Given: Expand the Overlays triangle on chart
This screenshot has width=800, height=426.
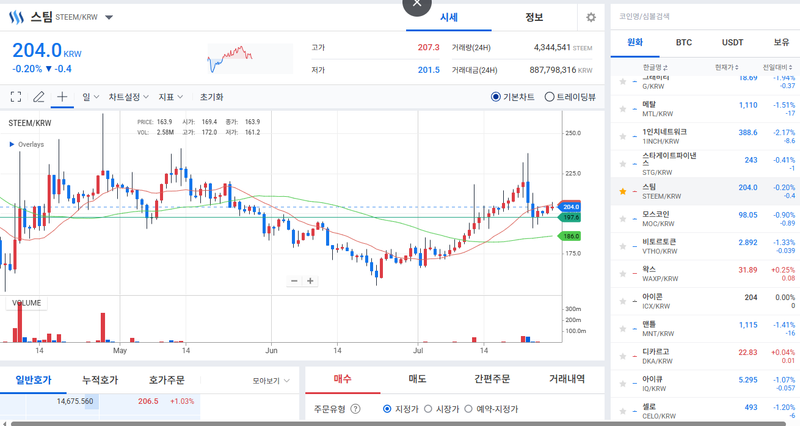Looking at the screenshot, I should point(12,144).
